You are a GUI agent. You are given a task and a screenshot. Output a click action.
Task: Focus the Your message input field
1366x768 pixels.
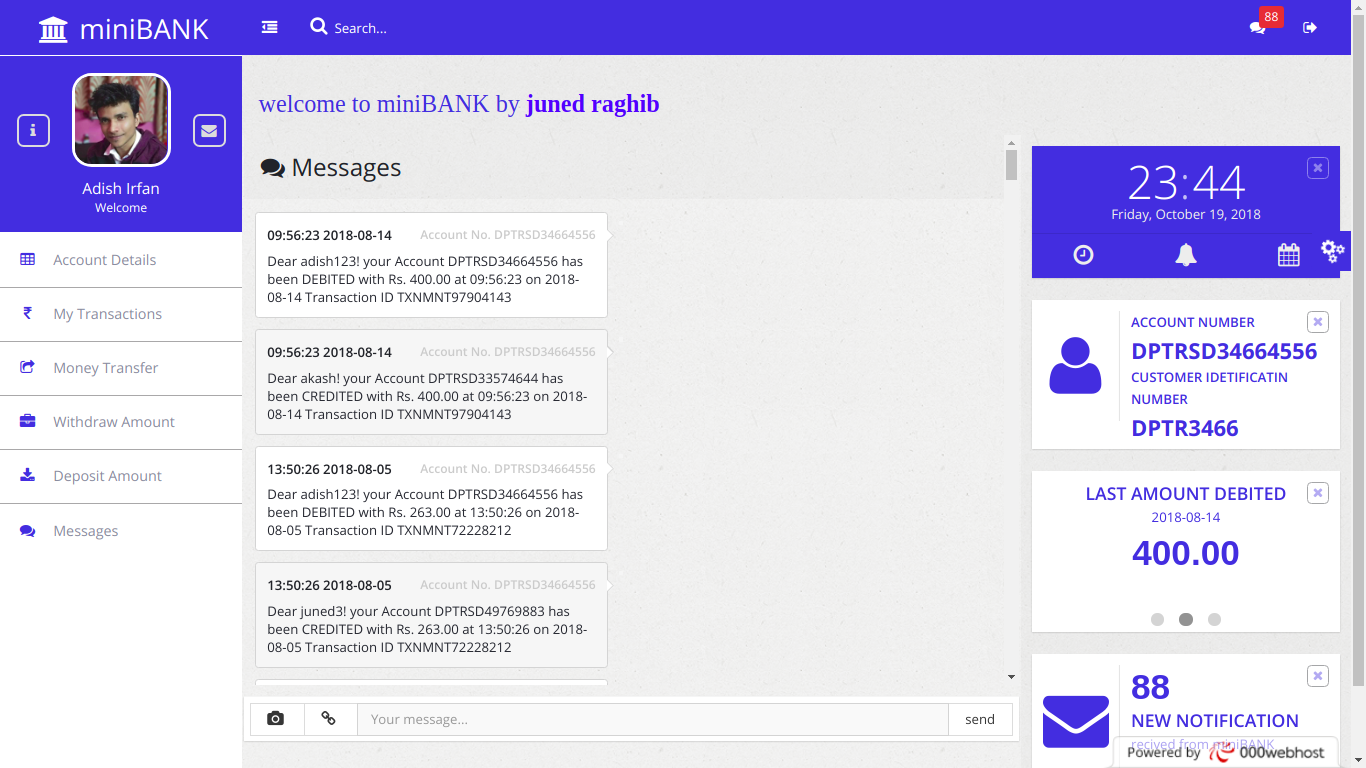[x=653, y=719]
